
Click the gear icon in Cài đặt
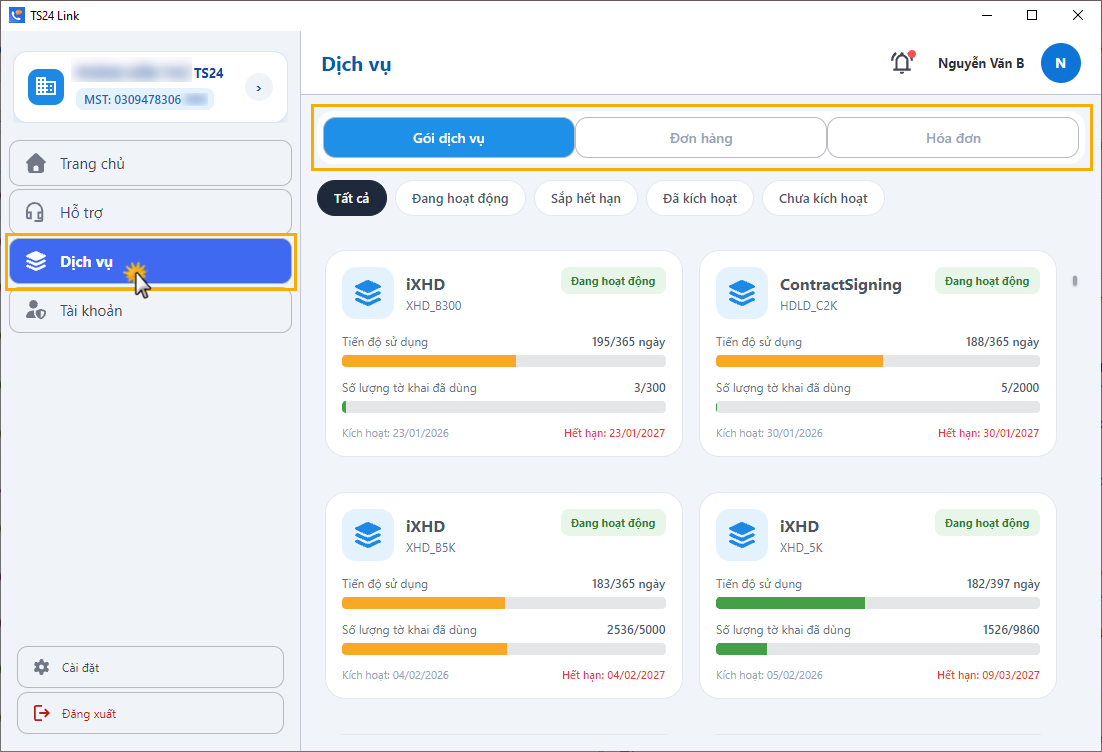pyautogui.click(x=41, y=667)
